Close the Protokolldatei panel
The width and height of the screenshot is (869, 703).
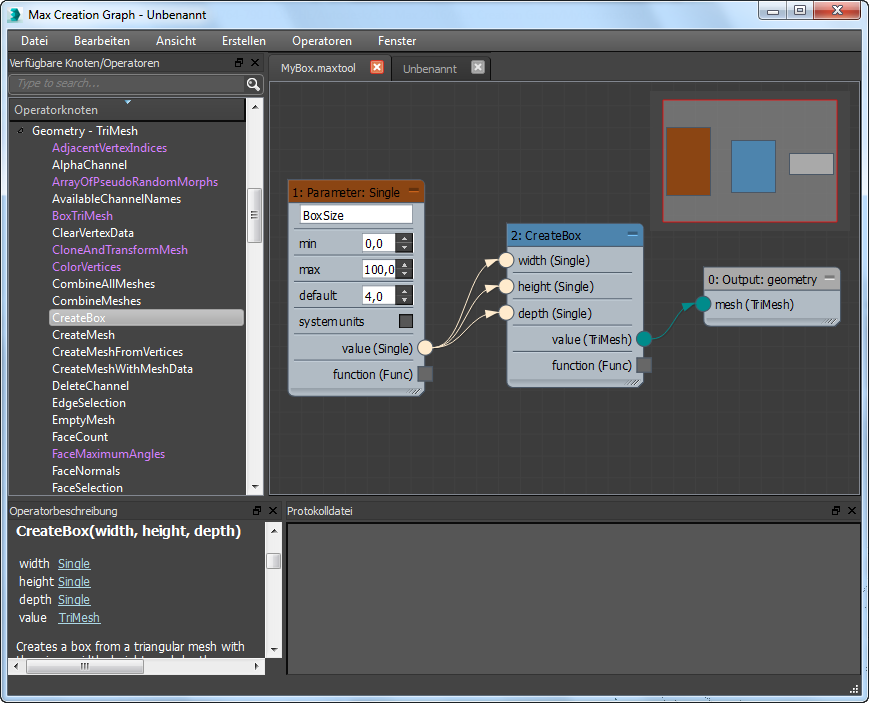coord(852,511)
